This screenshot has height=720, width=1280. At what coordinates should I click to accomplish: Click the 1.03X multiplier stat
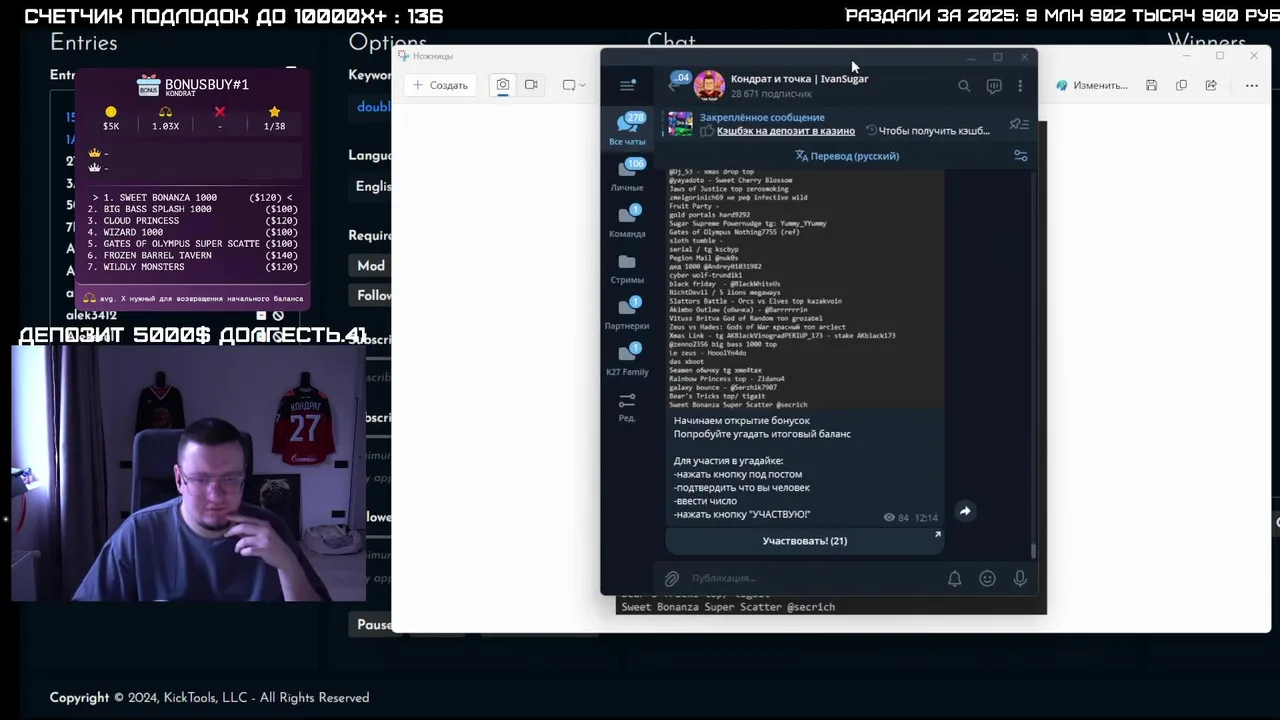click(x=166, y=119)
